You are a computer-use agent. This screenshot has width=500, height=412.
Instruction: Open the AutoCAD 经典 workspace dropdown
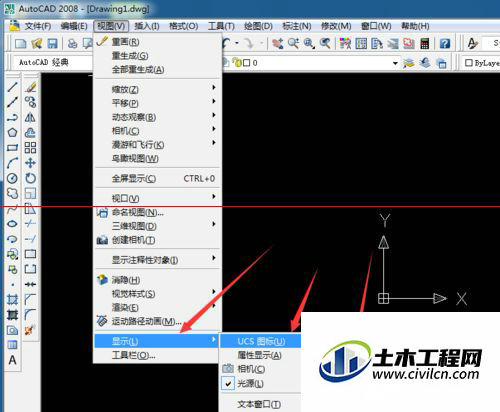[53, 62]
